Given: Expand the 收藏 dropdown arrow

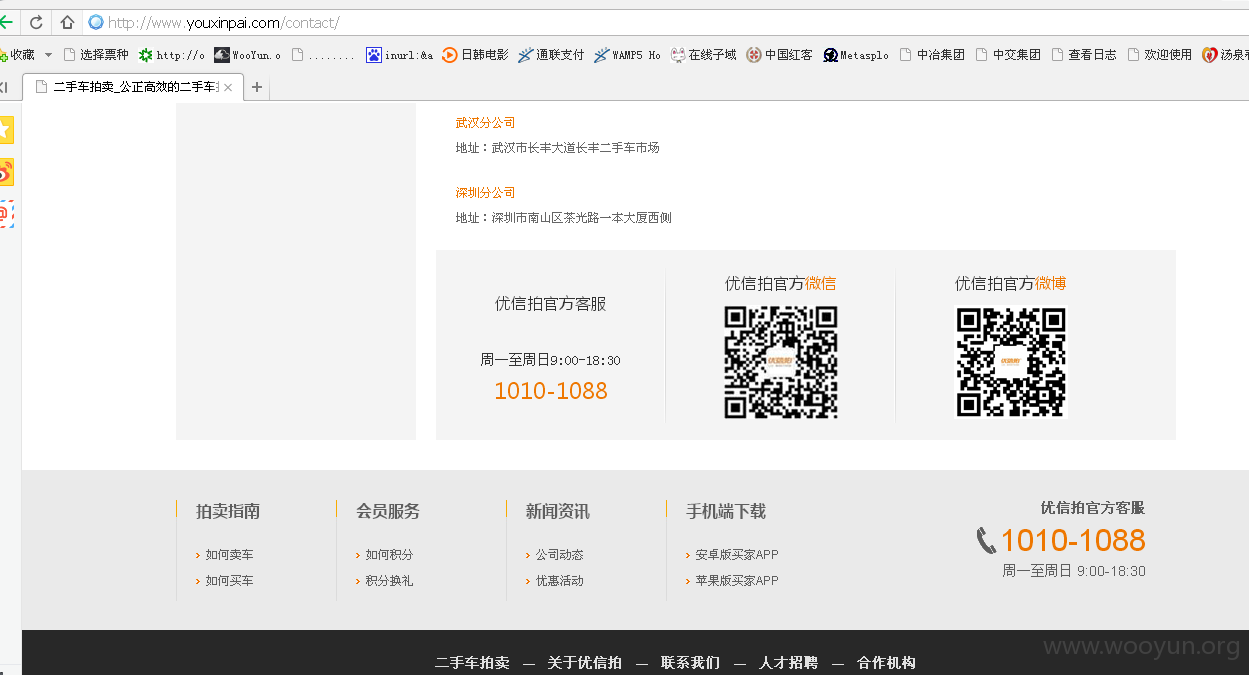Looking at the screenshot, I should click(48, 55).
